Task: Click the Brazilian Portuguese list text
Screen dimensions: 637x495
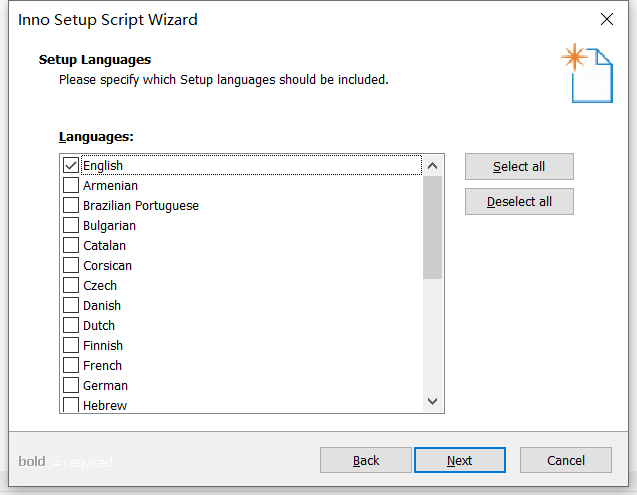Action: click(141, 206)
